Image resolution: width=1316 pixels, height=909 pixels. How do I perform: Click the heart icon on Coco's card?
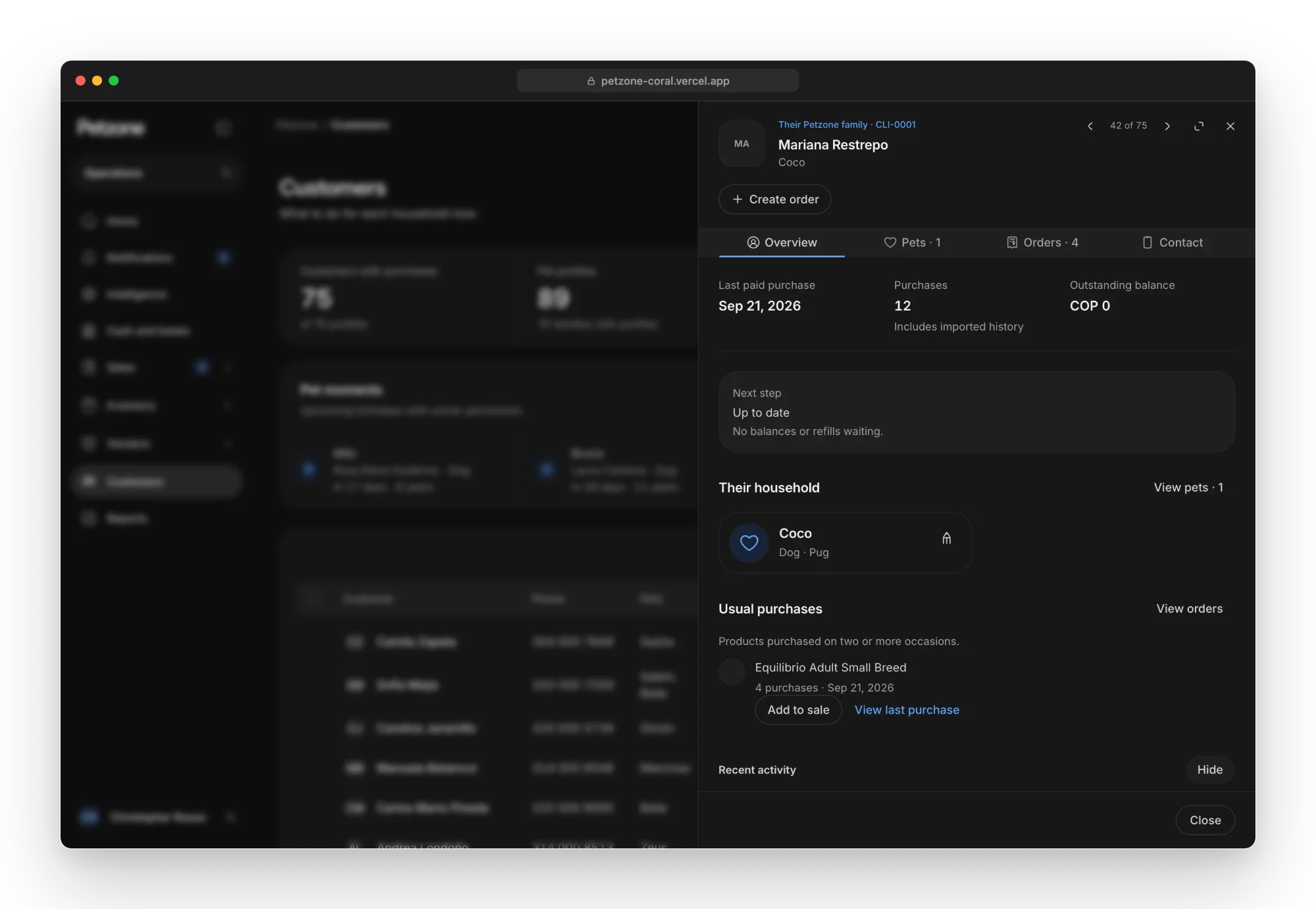coord(749,542)
